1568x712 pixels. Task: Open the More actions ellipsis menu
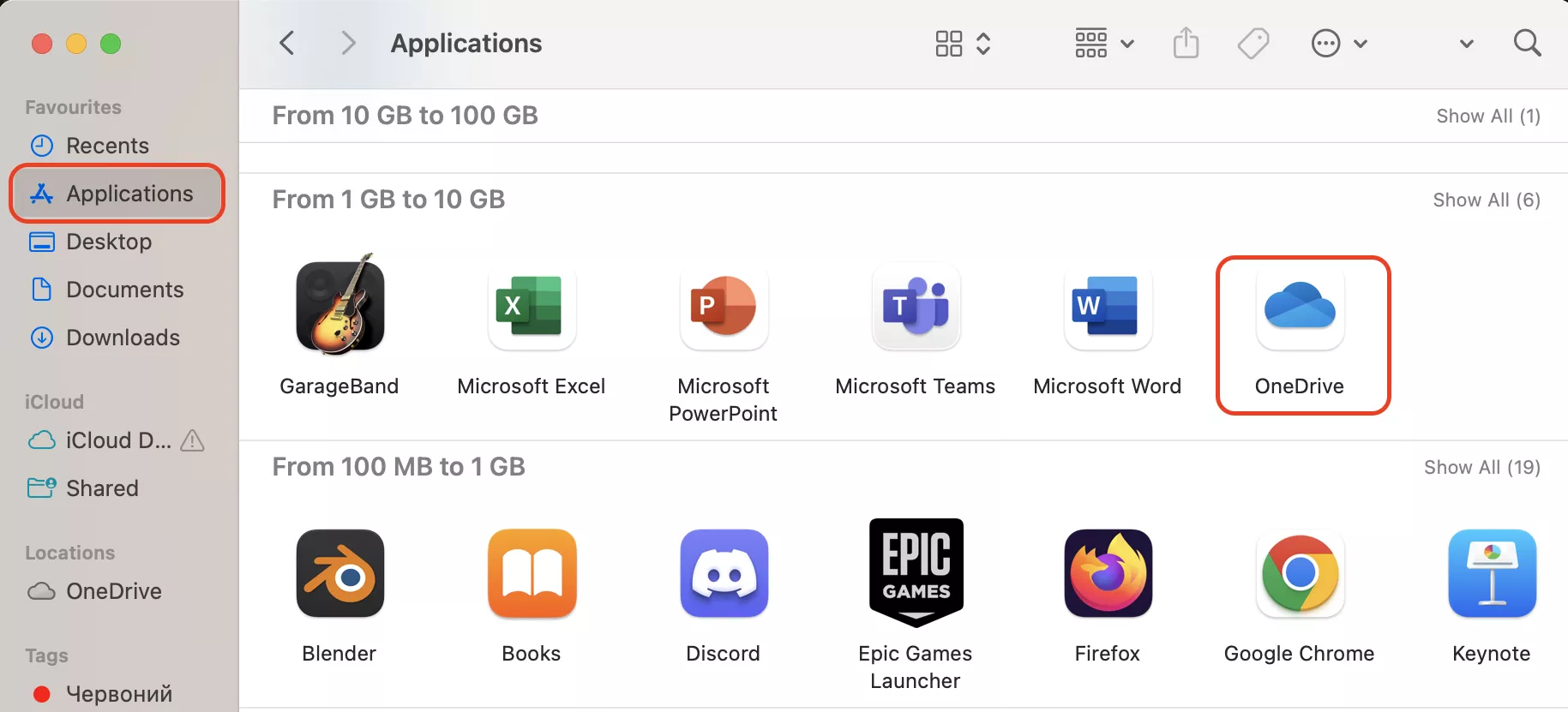[x=1338, y=43]
